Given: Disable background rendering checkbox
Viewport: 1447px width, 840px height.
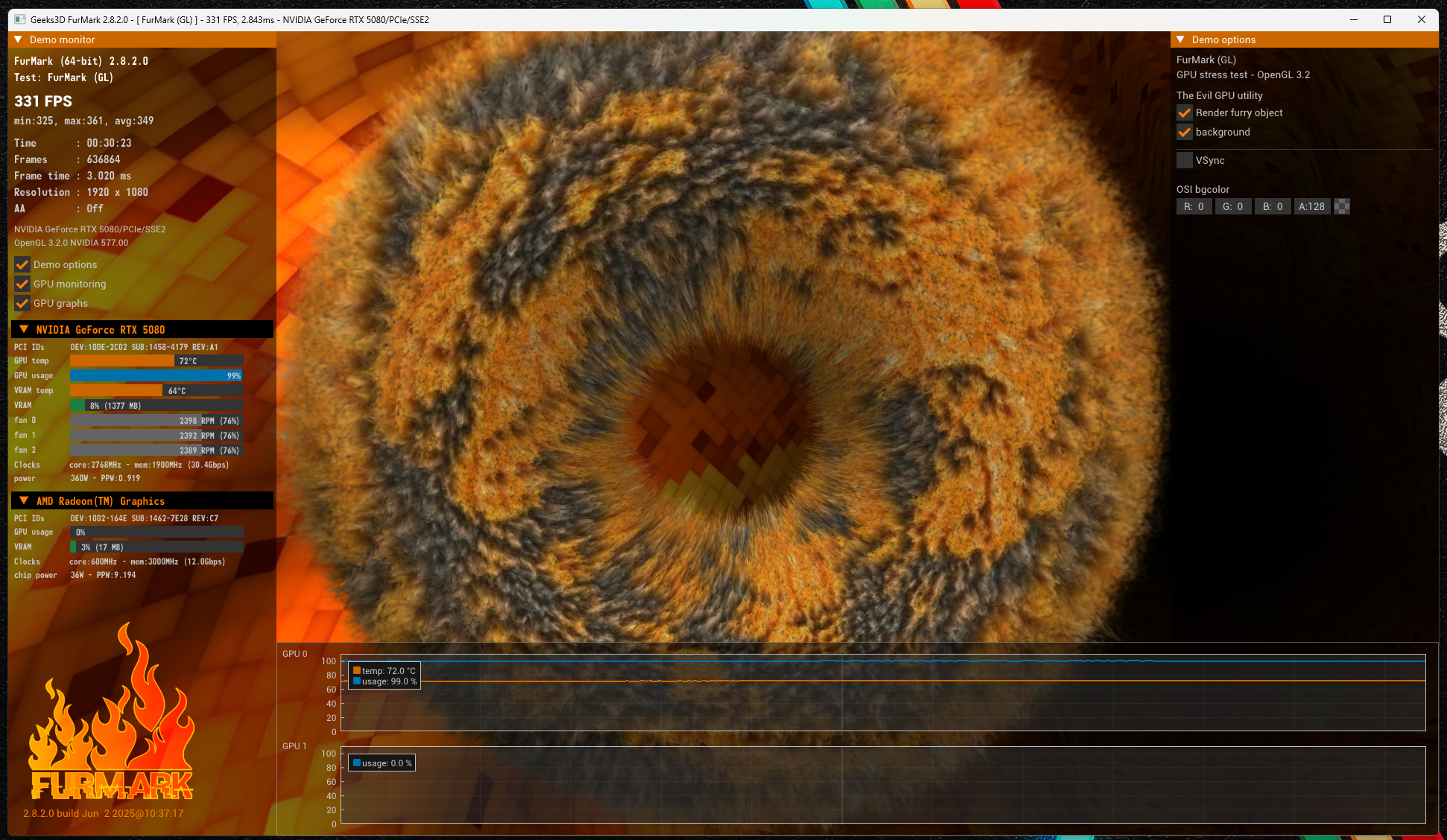Looking at the screenshot, I should coord(1185,132).
